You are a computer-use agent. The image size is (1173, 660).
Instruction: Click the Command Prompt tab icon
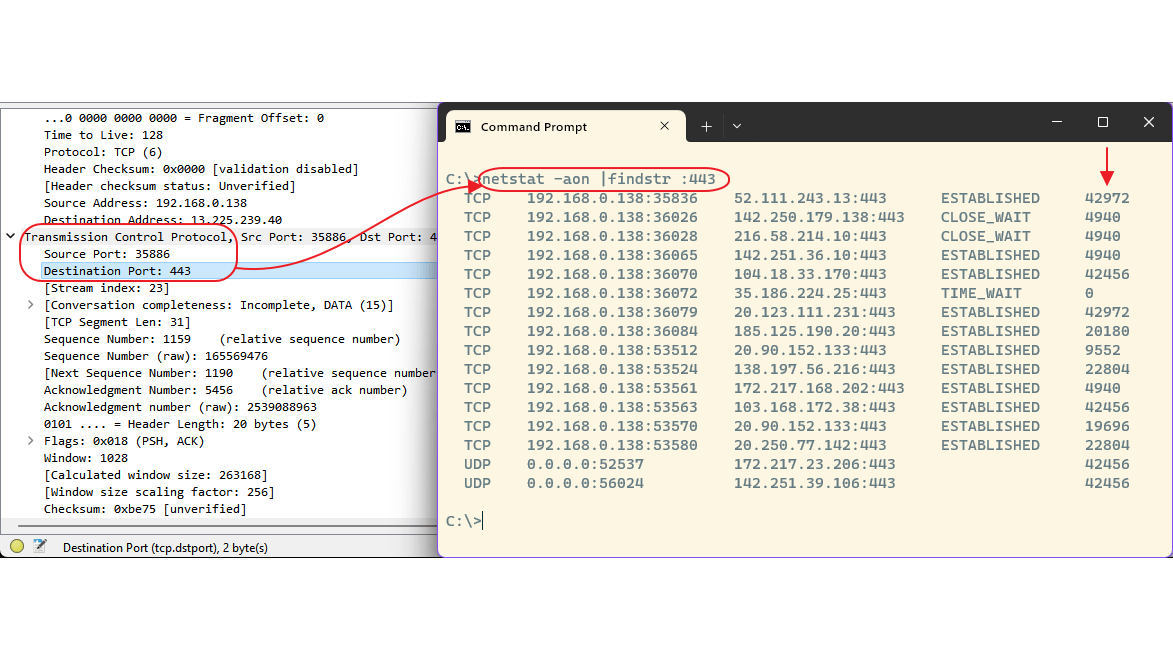tap(463, 126)
